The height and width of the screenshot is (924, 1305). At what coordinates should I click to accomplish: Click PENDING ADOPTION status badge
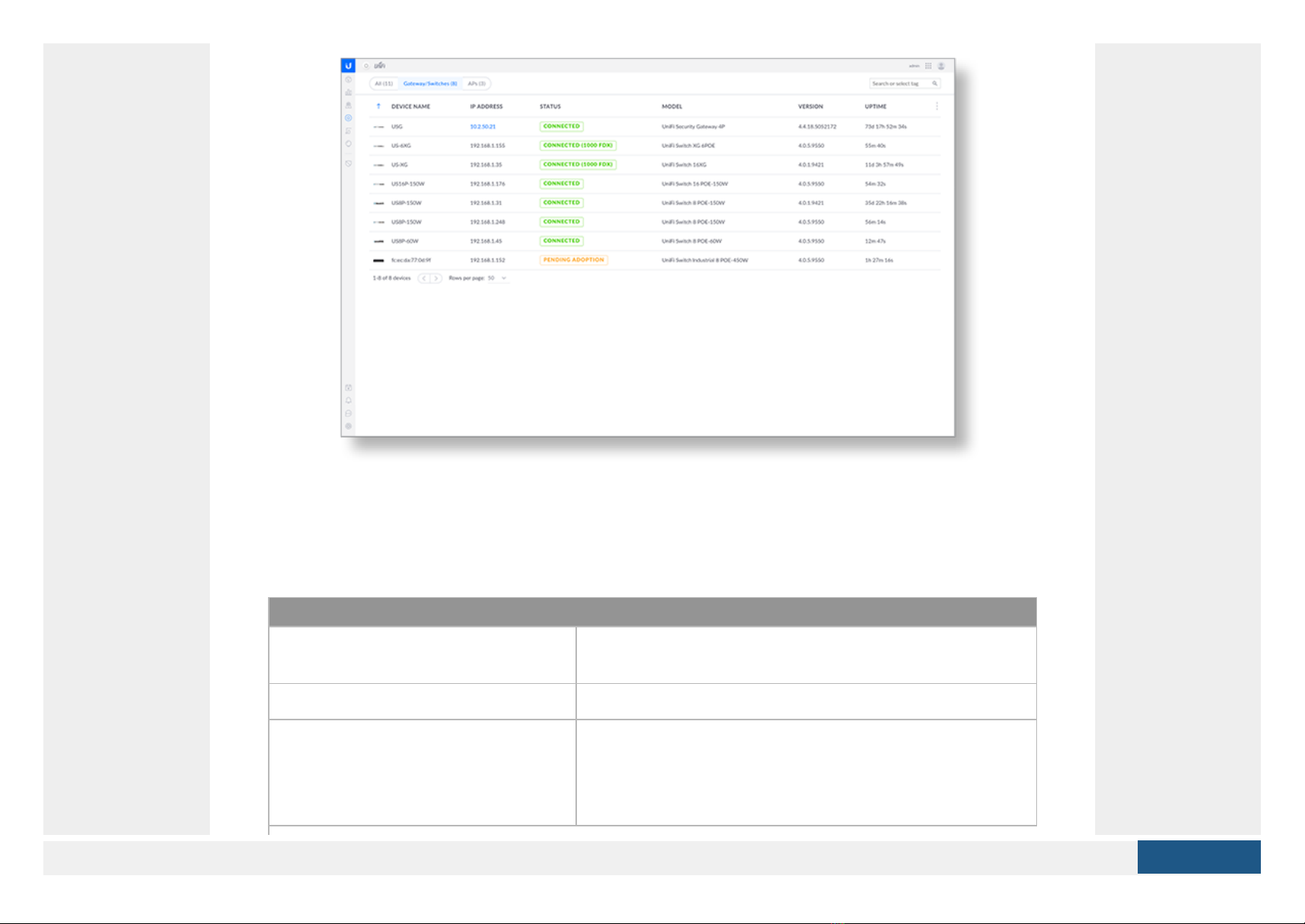[x=574, y=260]
